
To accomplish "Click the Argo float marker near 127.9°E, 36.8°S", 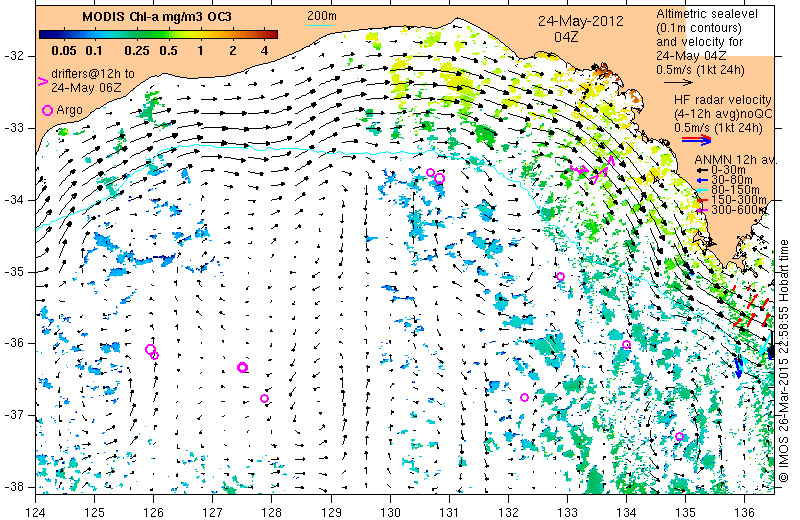I will pyautogui.click(x=264, y=399).
